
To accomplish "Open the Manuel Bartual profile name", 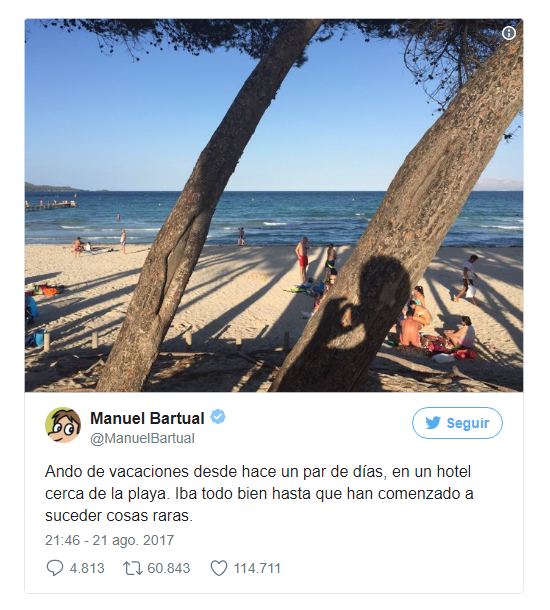I will click(x=147, y=418).
